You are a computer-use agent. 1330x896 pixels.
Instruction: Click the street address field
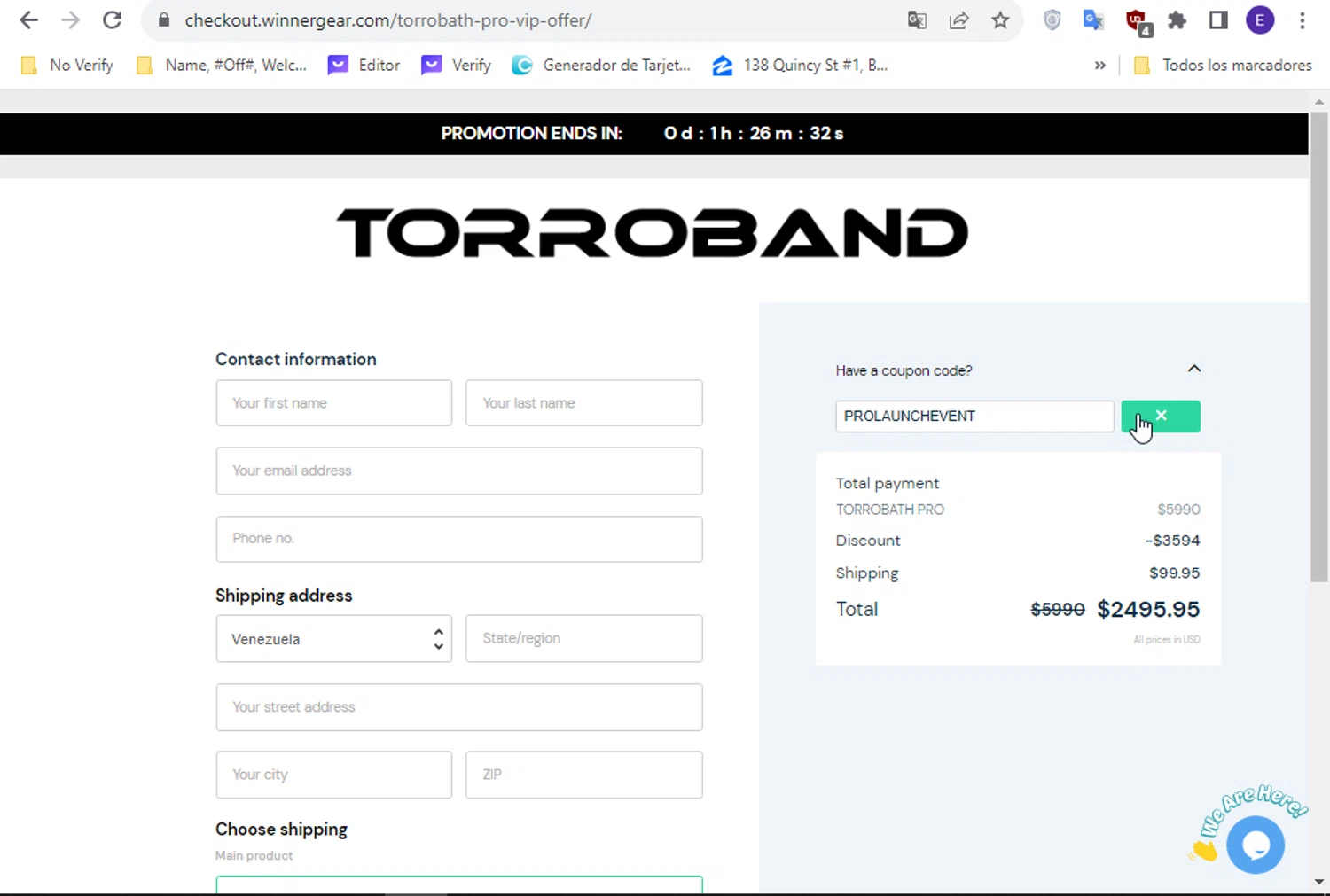click(459, 707)
